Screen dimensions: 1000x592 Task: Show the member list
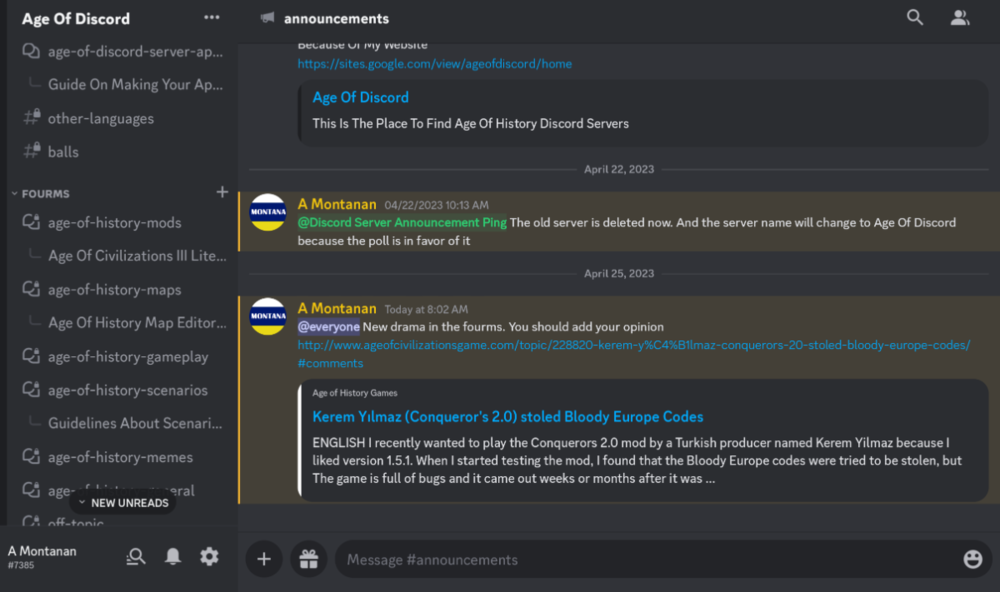[960, 18]
